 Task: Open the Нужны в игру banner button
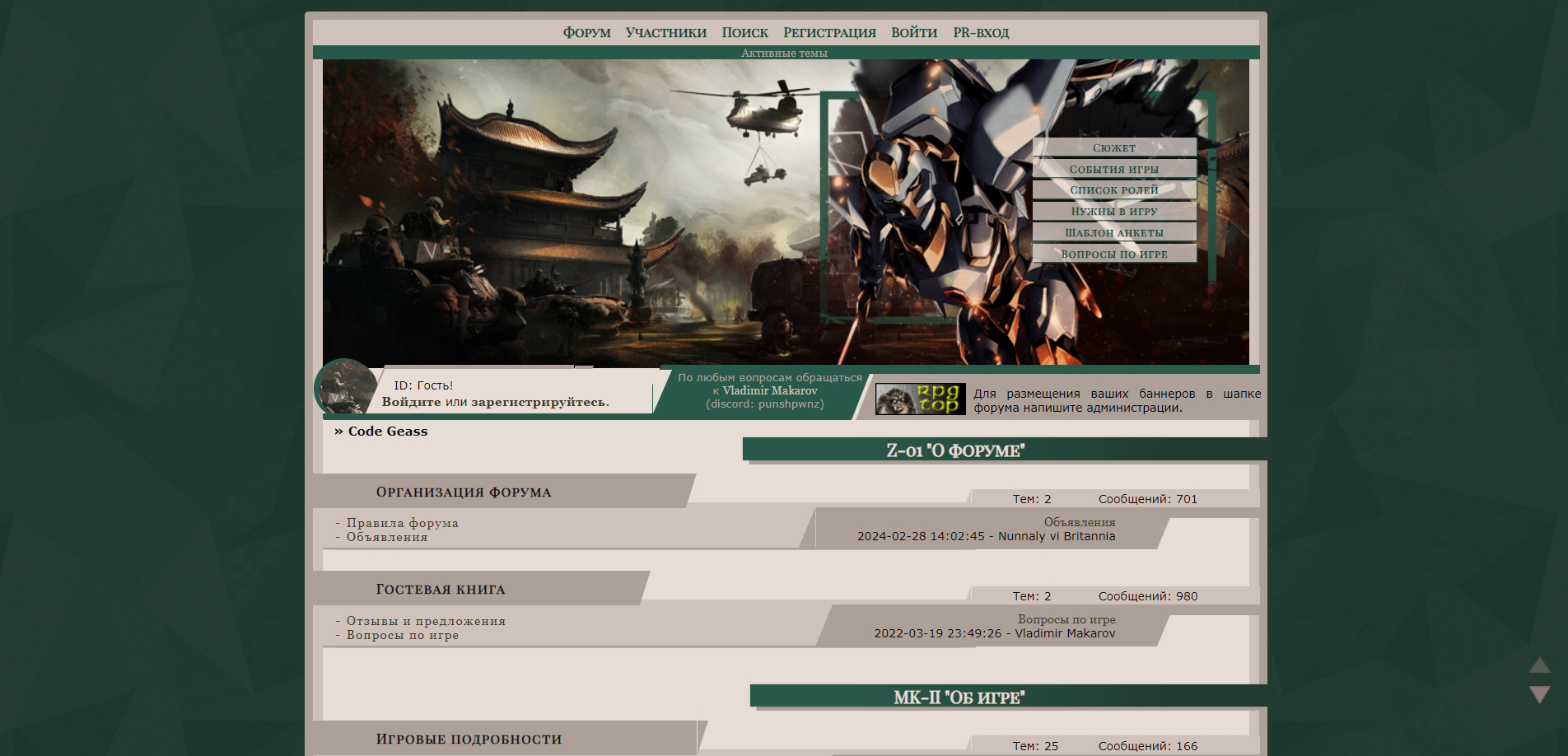[x=1114, y=211]
